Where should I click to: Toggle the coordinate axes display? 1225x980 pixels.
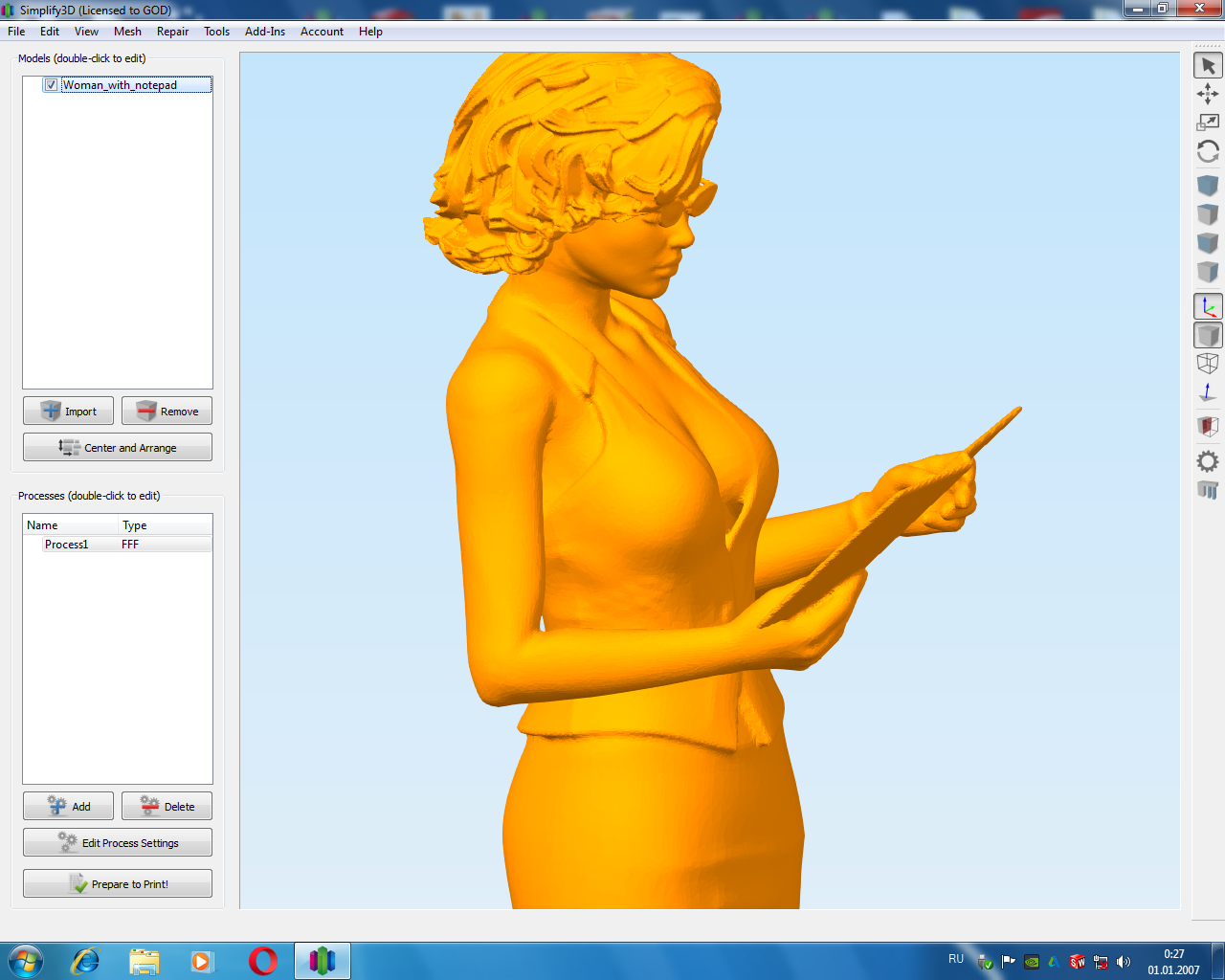(x=1208, y=307)
